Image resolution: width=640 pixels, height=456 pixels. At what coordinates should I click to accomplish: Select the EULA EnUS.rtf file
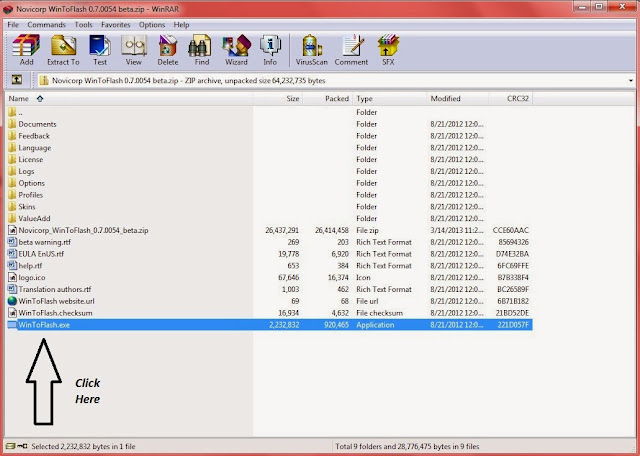coord(269,254)
